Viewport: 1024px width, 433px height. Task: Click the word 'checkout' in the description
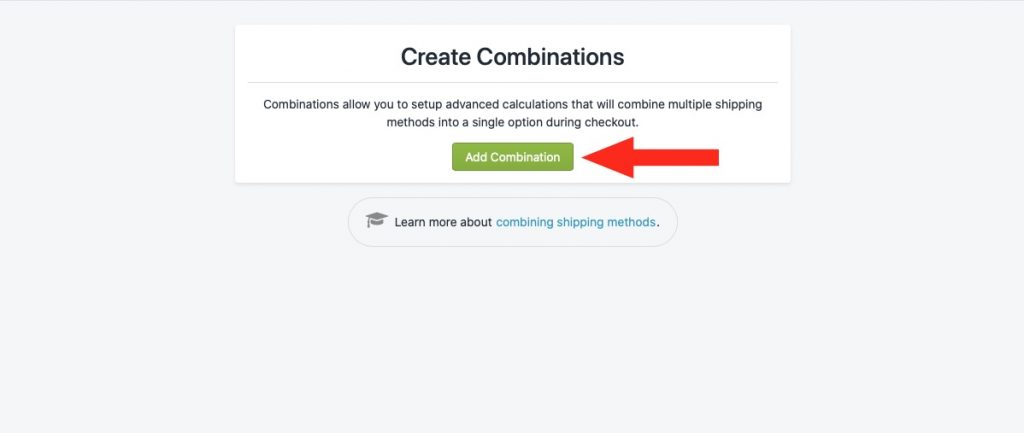[613, 122]
